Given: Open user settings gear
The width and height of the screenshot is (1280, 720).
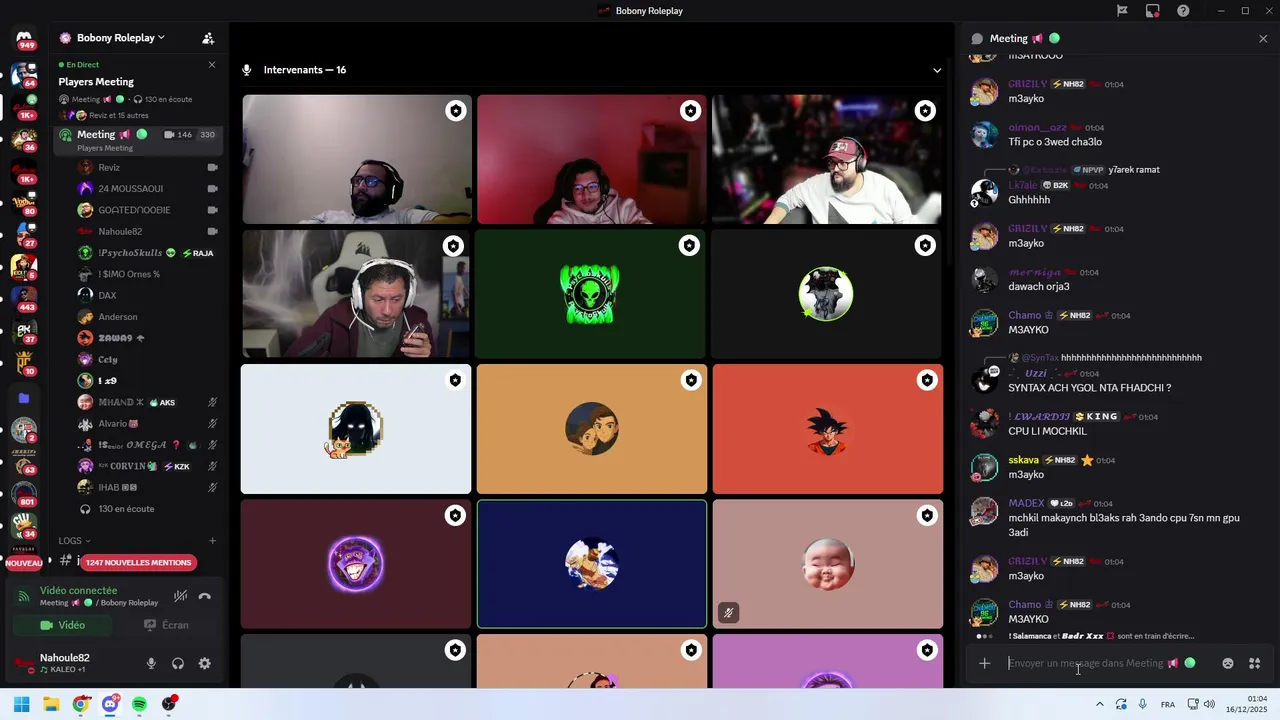Looking at the screenshot, I should (x=205, y=663).
